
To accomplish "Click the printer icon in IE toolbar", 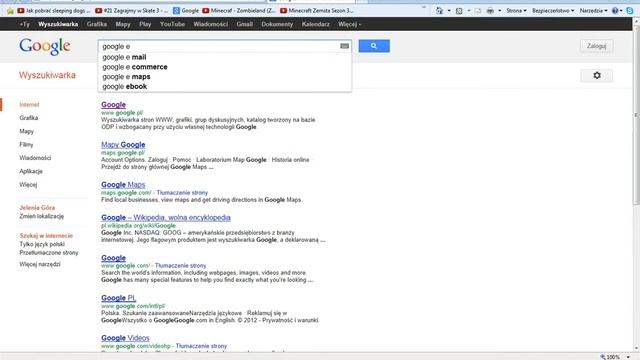I will [490, 11].
